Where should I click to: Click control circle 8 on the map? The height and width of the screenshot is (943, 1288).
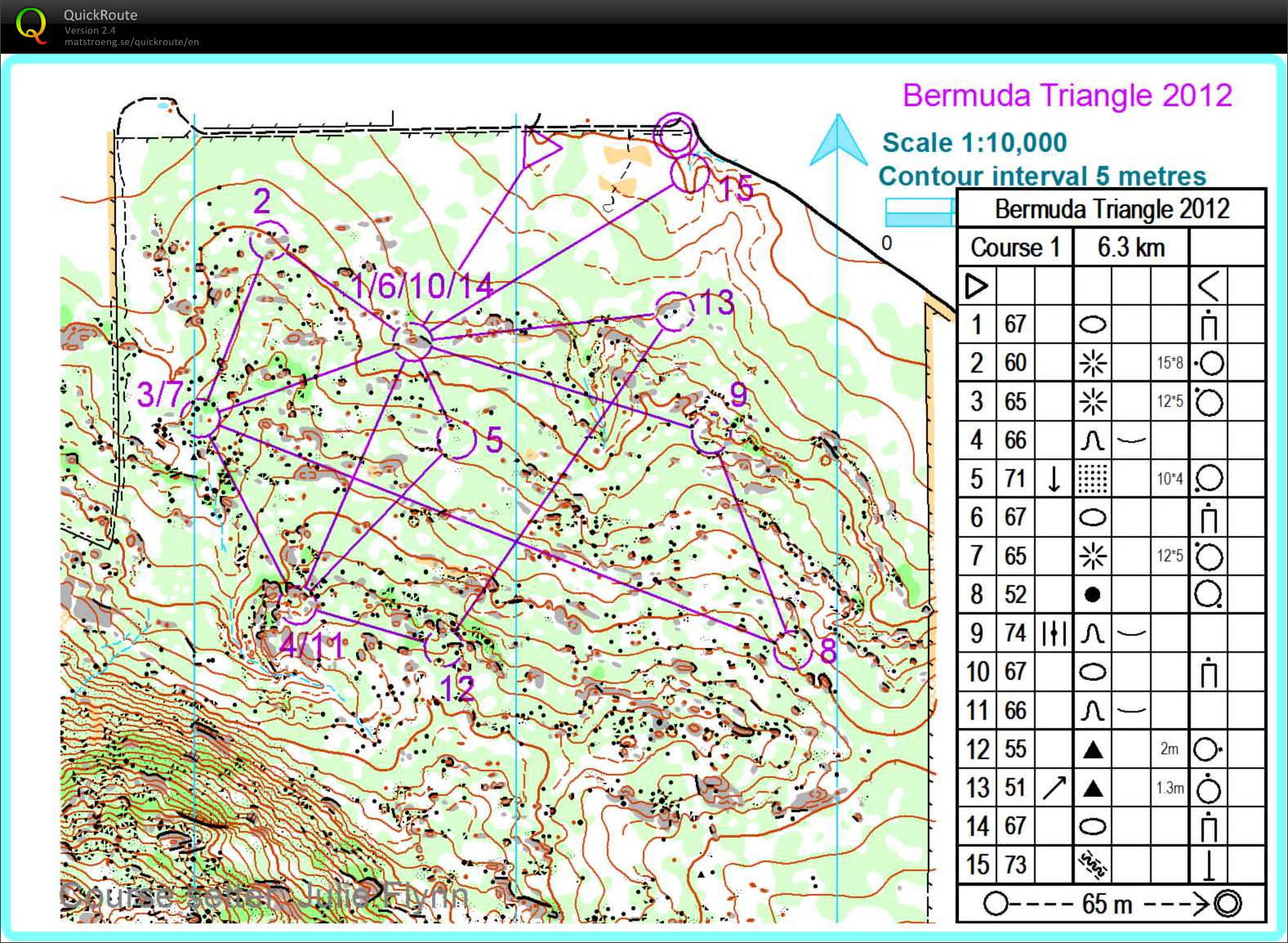click(x=792, y=650)
